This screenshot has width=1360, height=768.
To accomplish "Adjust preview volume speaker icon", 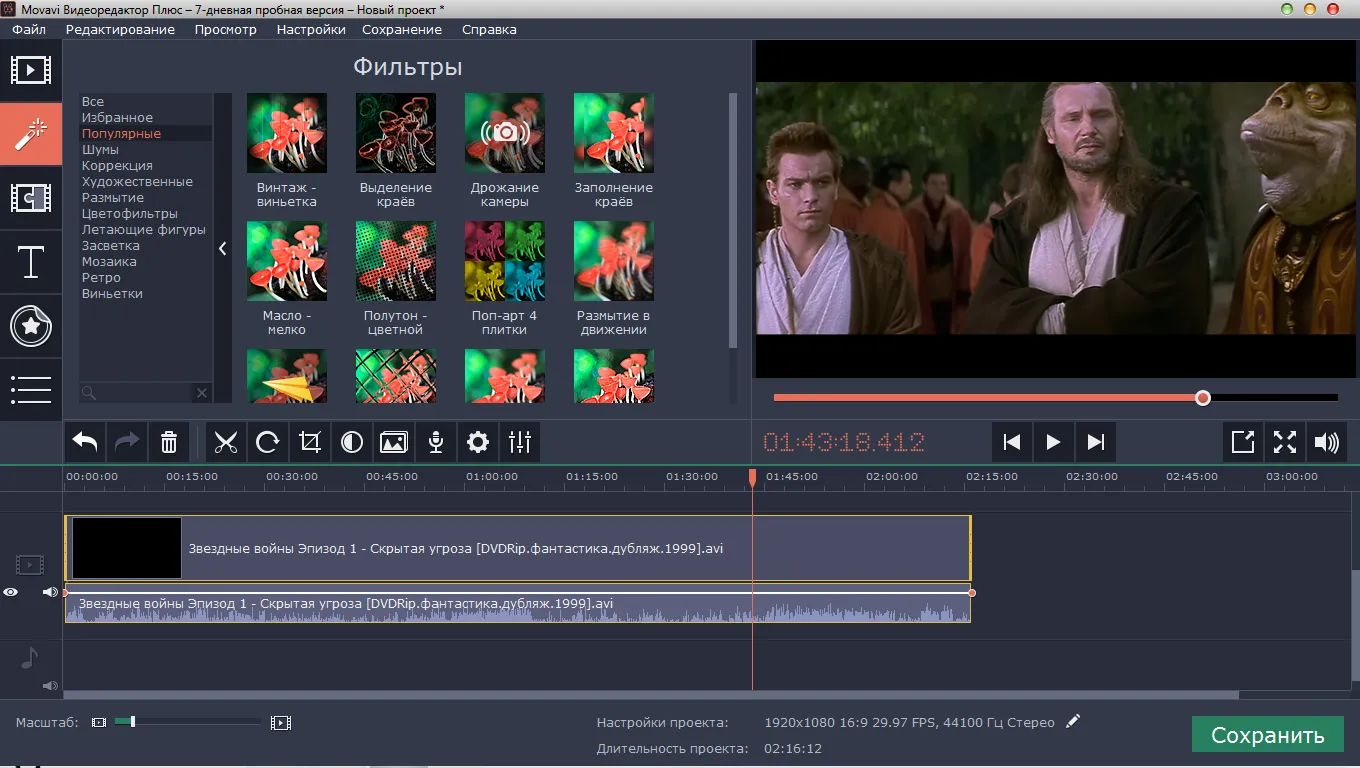I will 1327,442.
